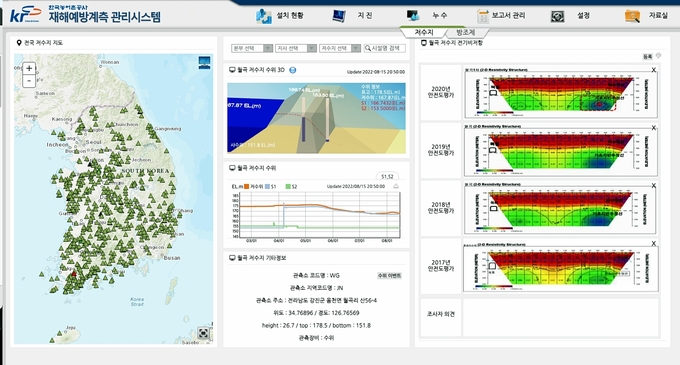
Task: Select the 저수지 tab
Action: point(424,33)
